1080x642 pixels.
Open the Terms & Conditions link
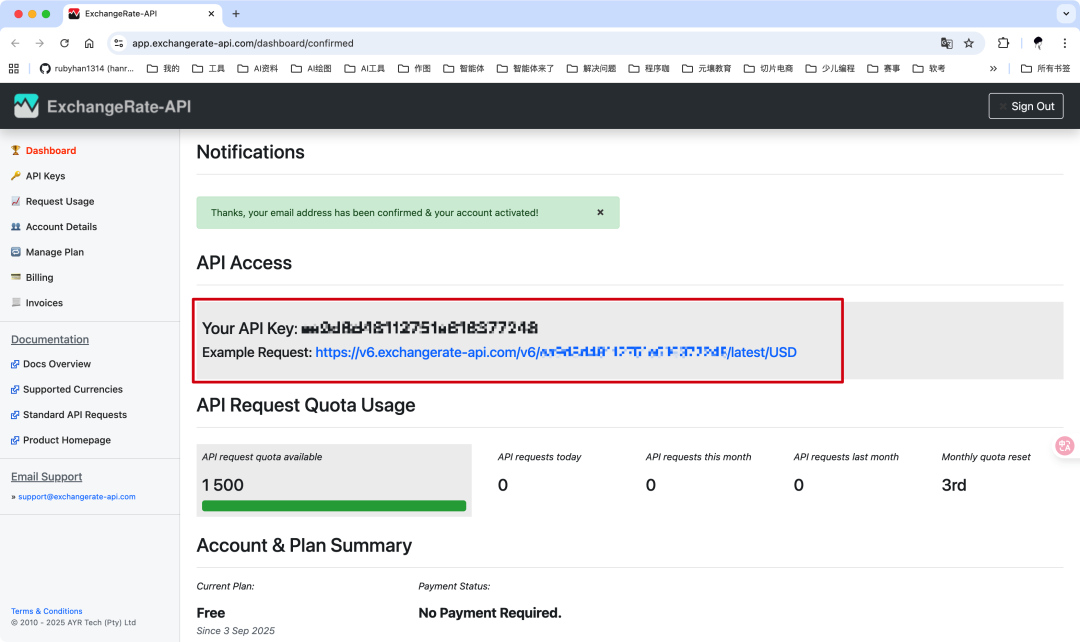[x=46, y=611]
